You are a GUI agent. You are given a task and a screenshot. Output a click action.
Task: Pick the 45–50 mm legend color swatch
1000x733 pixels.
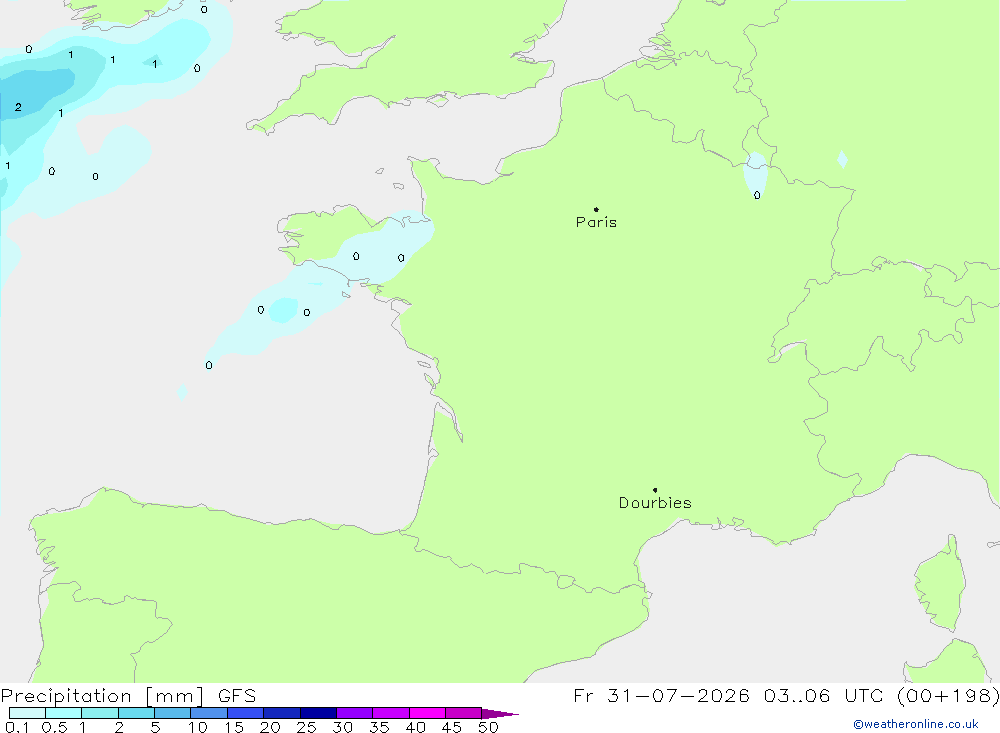click(464, 713)
